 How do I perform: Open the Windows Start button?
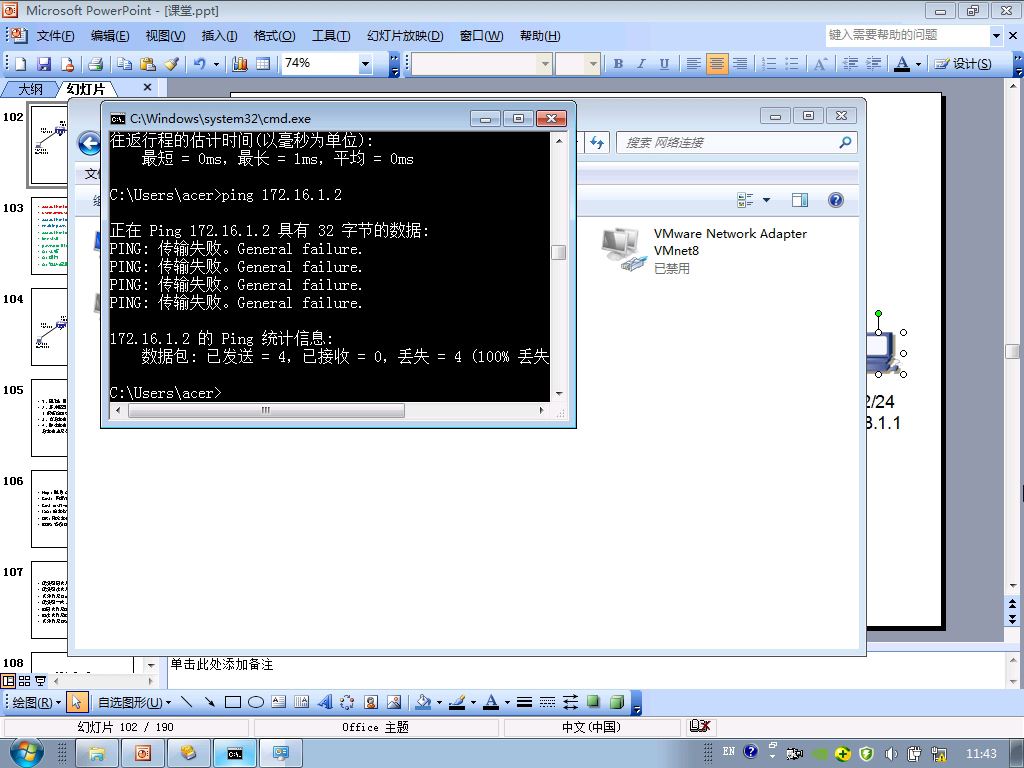[x=25, y=753]
